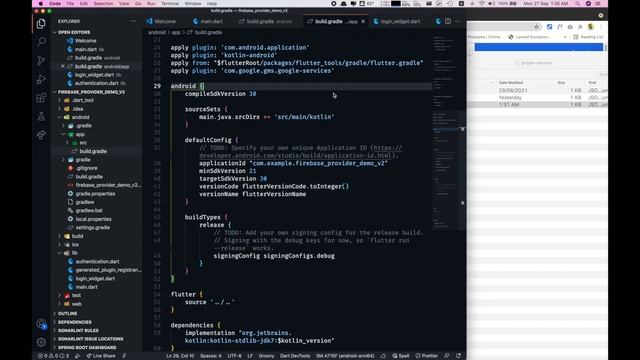Open the Testing flask view
Image resolution: width=640 pixels, height=360 pixels.
41,117
